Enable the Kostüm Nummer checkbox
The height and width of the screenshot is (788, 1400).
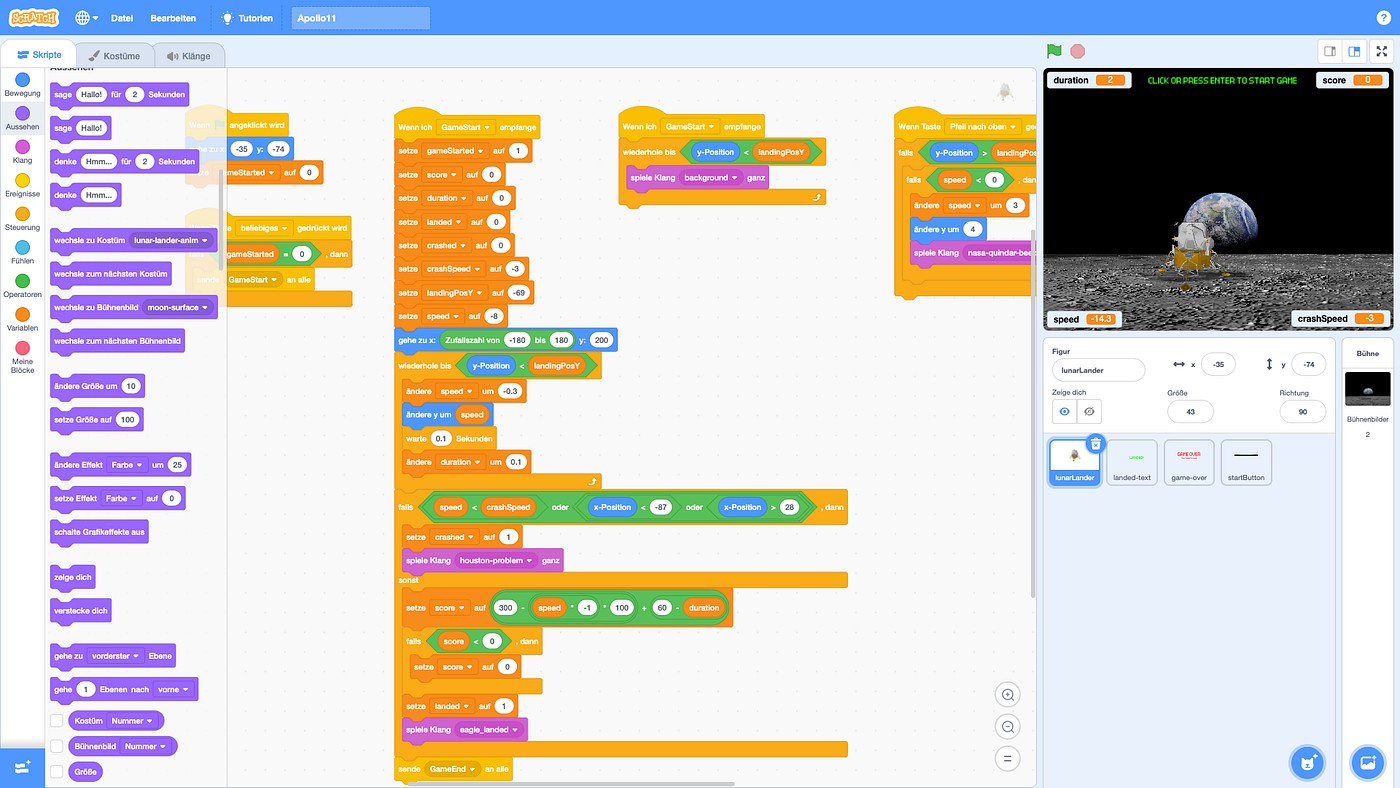click(x=55, y=720)
